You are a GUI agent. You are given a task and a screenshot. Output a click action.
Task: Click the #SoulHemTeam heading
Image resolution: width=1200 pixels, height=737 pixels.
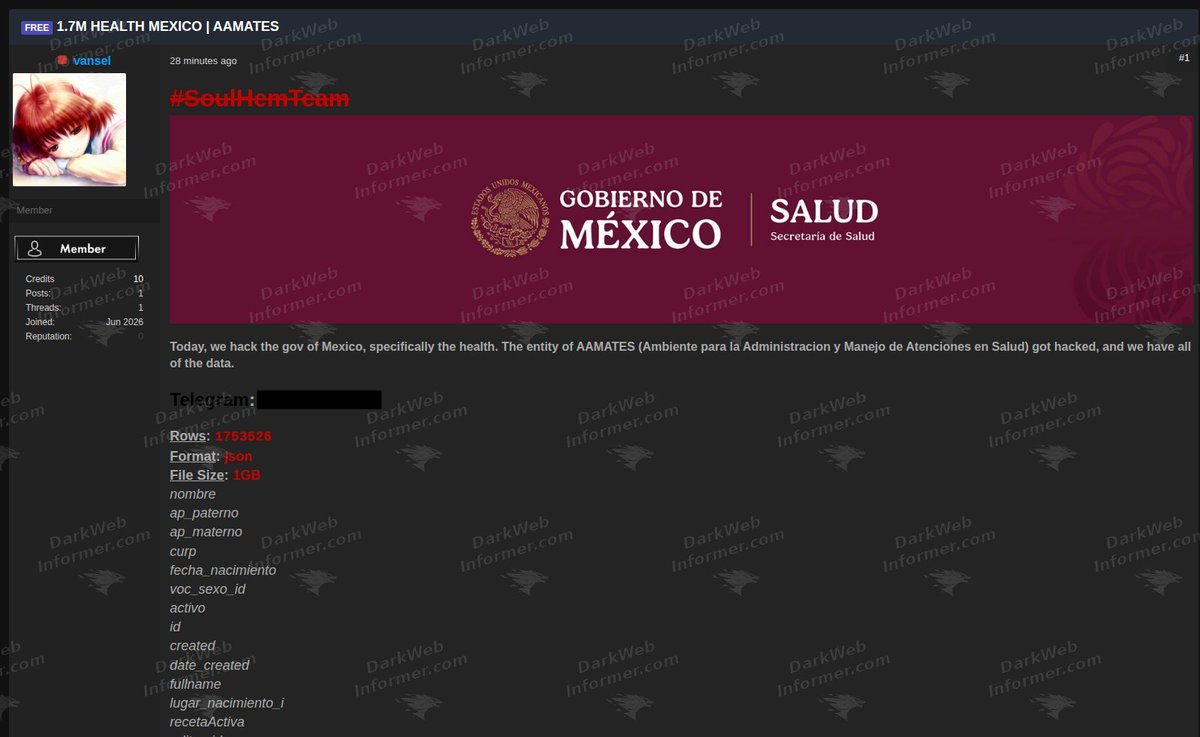coord(259,98)
